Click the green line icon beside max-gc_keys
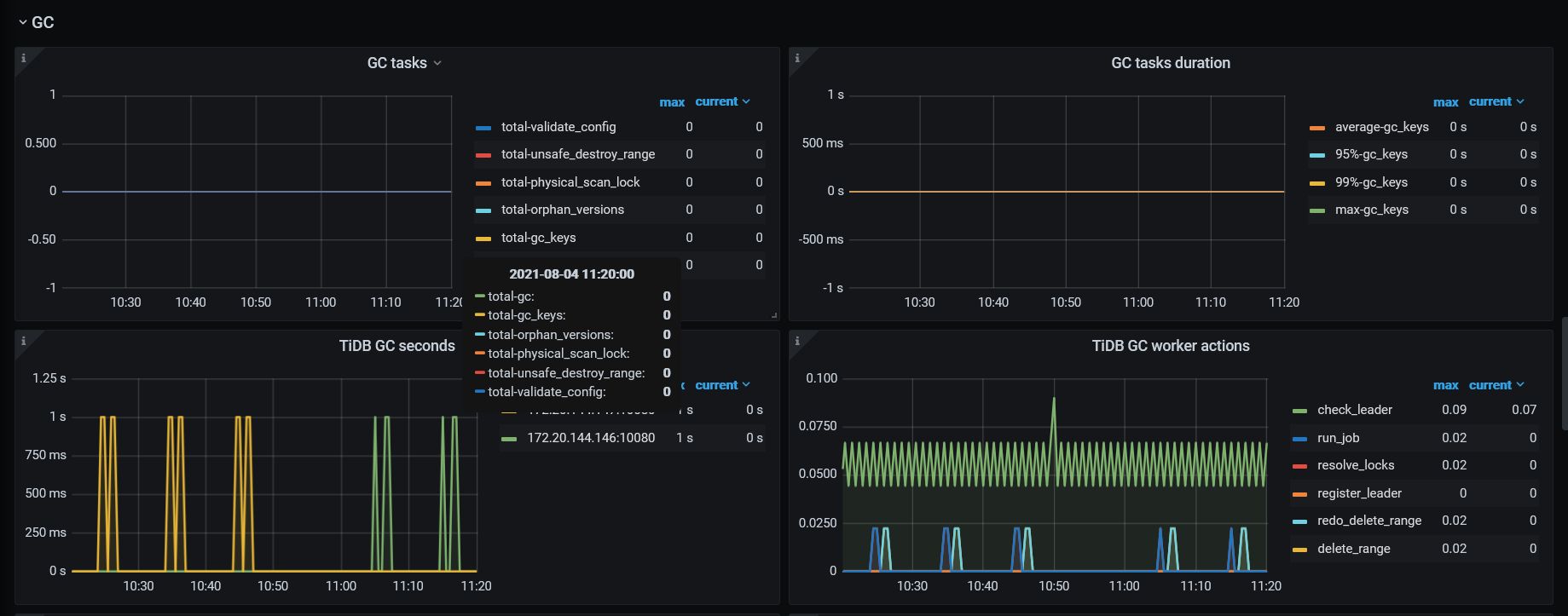Image resolution: width=1568 pixels, height=616 pixels. tap(1316, 210)
